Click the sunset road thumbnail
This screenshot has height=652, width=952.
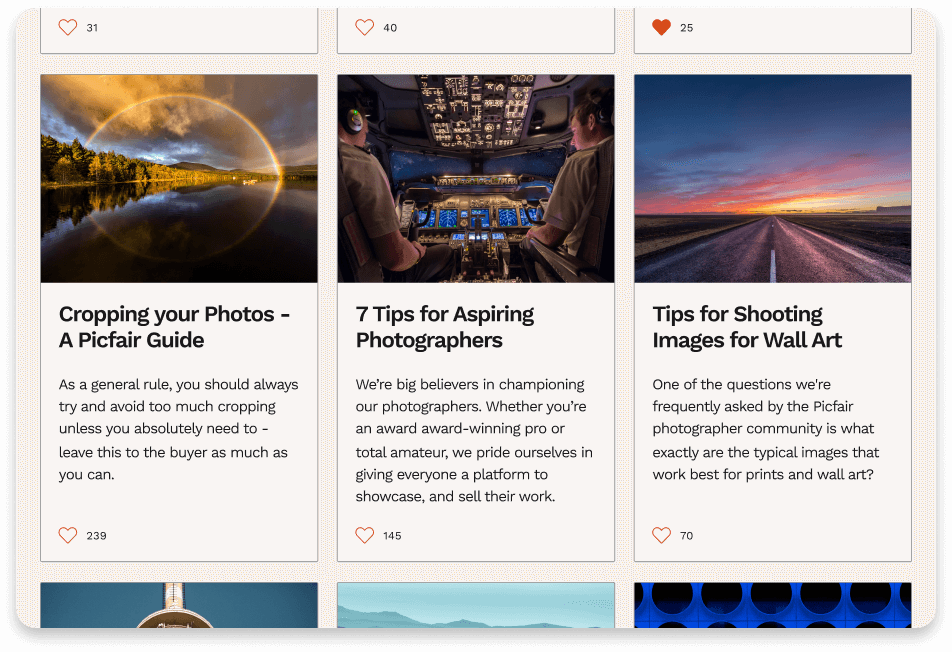click(x=771, y=177)
